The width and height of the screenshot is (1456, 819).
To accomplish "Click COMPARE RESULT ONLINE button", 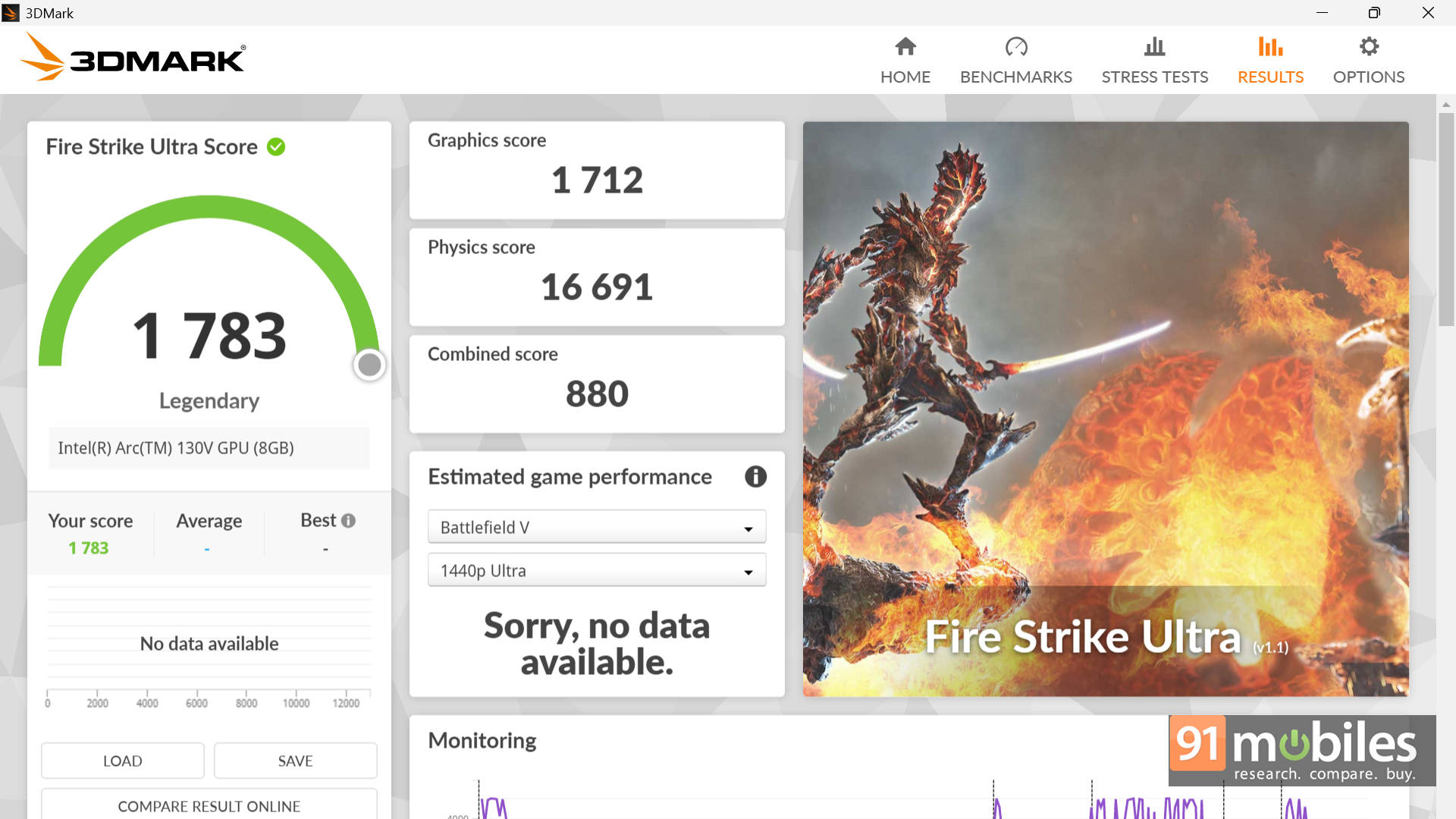I will [209, 805].
